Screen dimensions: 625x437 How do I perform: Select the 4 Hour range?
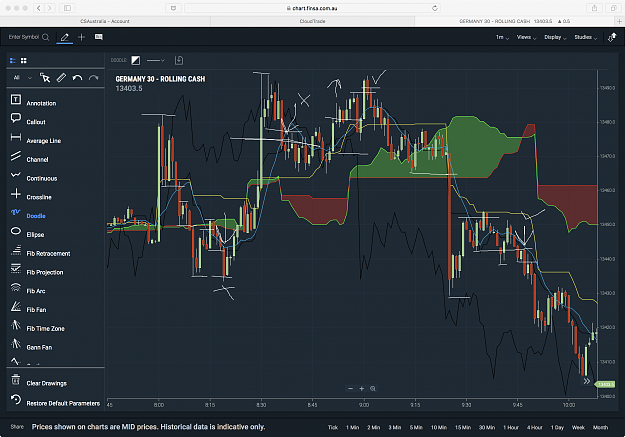coord(535,427)
